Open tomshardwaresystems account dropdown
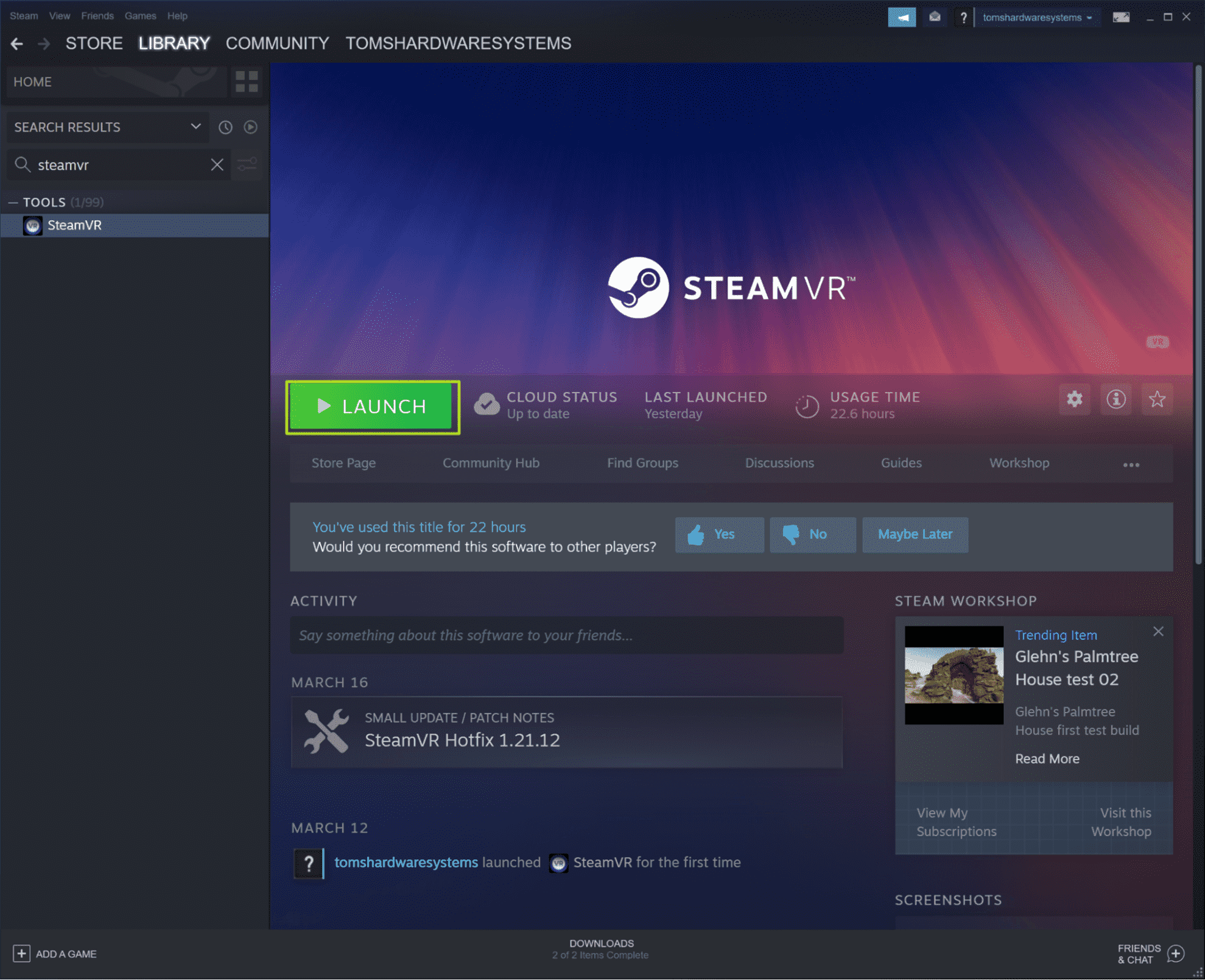This screenshot has height=980, width=1205. click(x=1037, y=18)
